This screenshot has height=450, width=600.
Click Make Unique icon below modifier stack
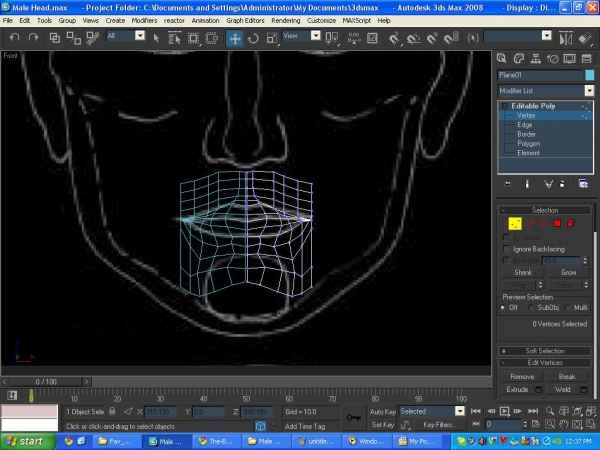548,184
